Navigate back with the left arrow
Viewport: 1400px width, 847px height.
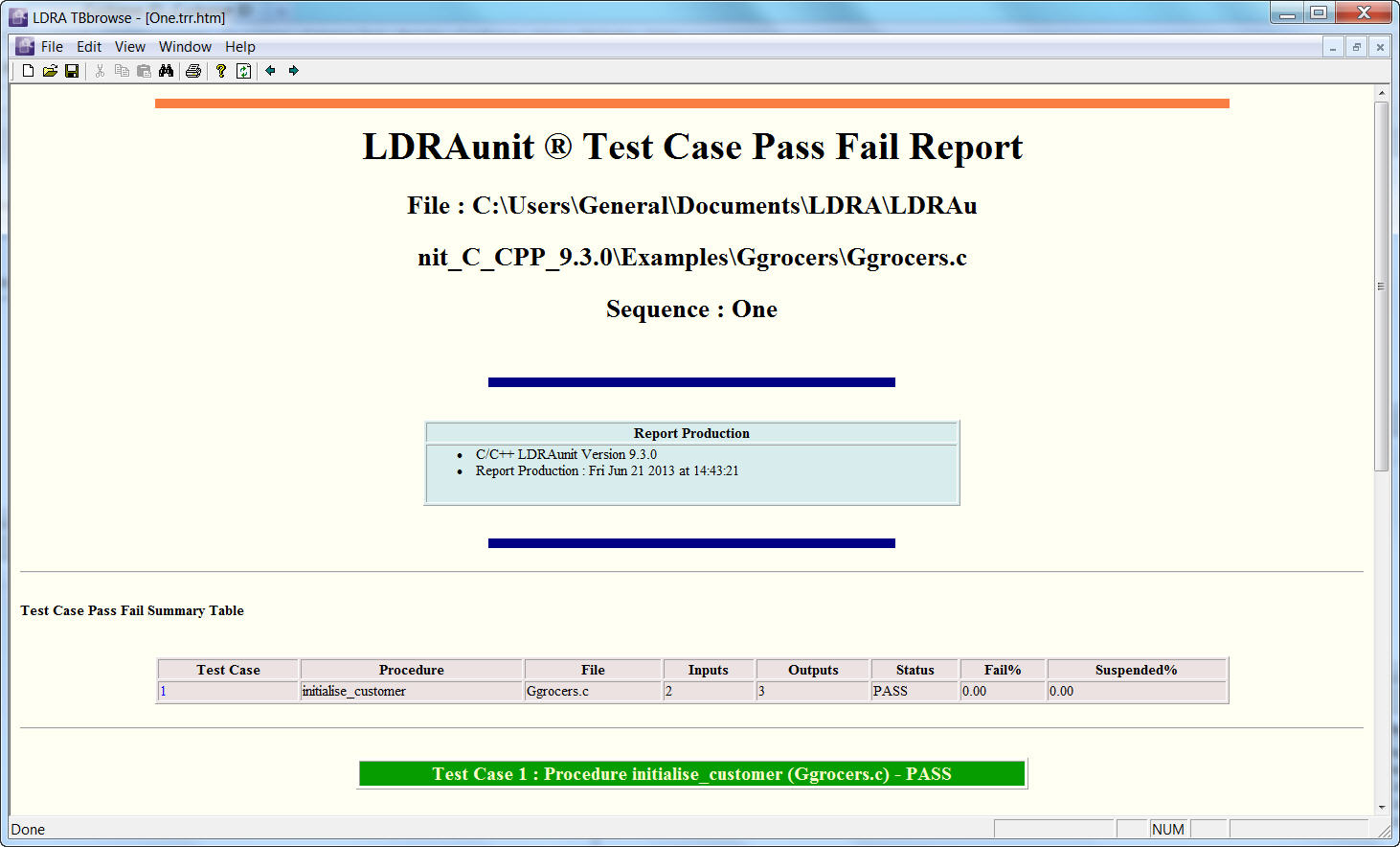pyautogui.click(x=270, y=71)
